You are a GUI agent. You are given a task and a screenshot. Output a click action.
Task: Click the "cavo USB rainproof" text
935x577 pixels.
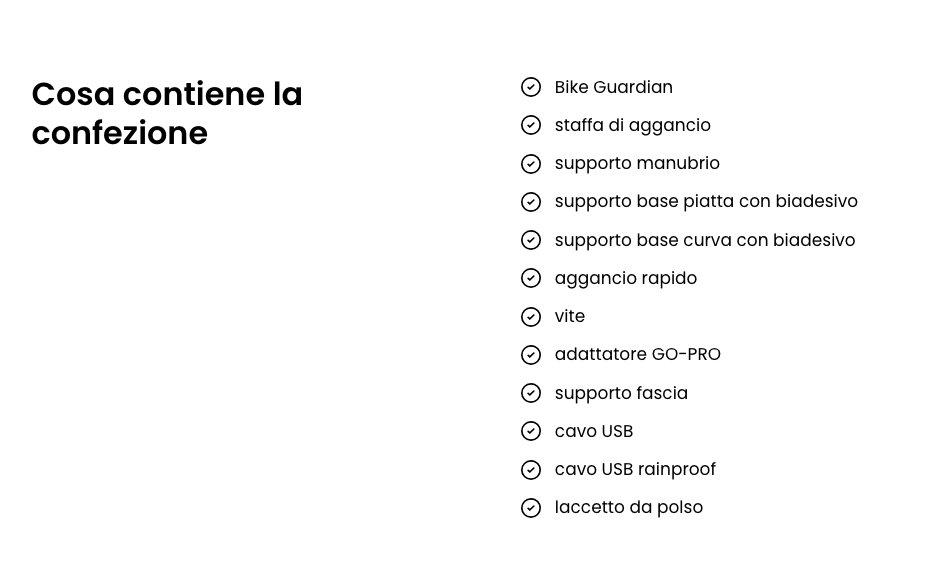635,469
